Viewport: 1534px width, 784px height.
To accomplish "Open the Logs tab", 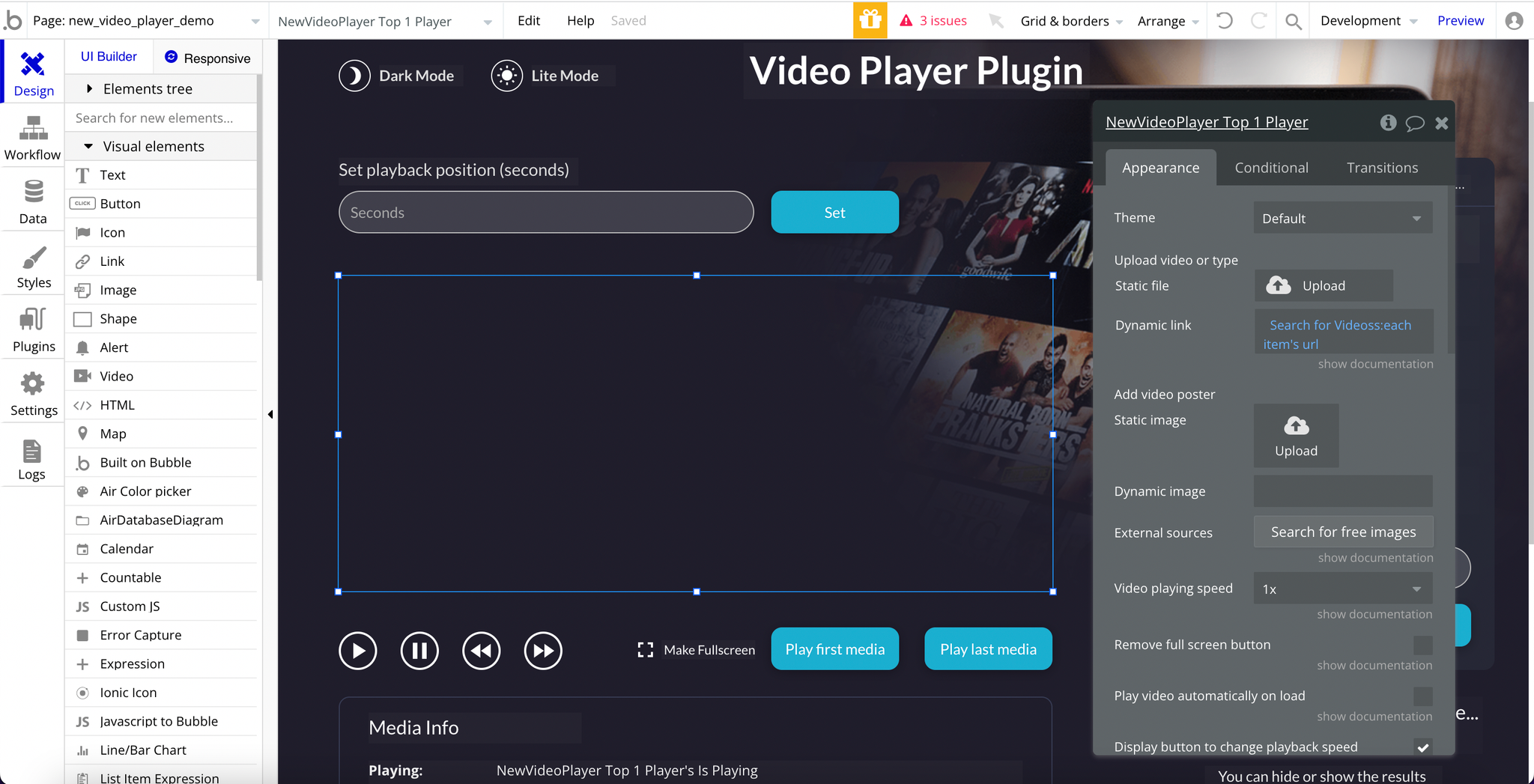I will (x=33, y=458).
